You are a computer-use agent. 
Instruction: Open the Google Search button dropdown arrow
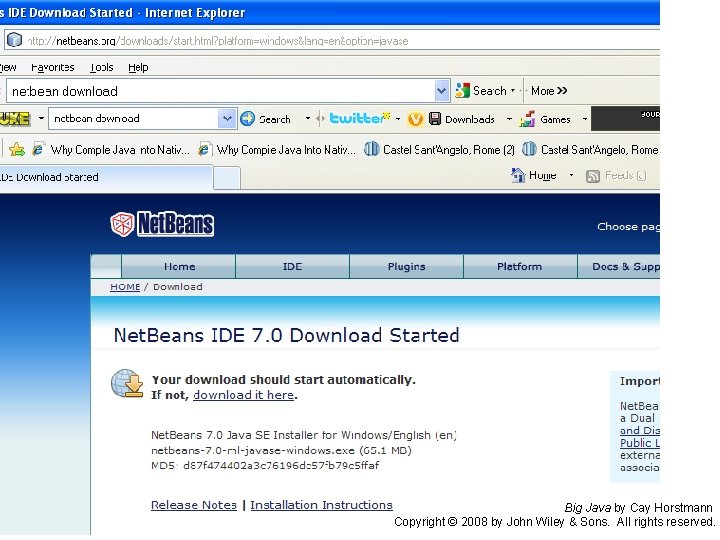[513, 90]
